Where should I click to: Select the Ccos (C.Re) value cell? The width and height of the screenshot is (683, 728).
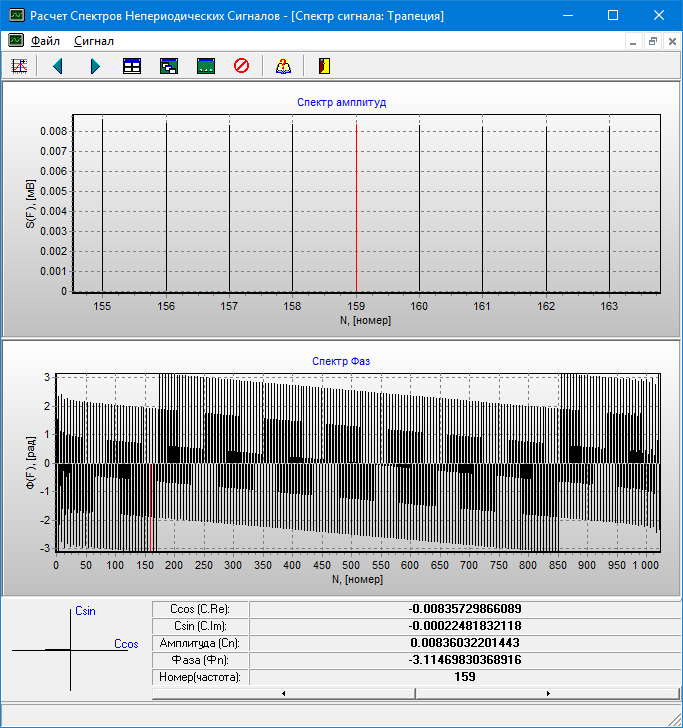click(x=465, y=609)
